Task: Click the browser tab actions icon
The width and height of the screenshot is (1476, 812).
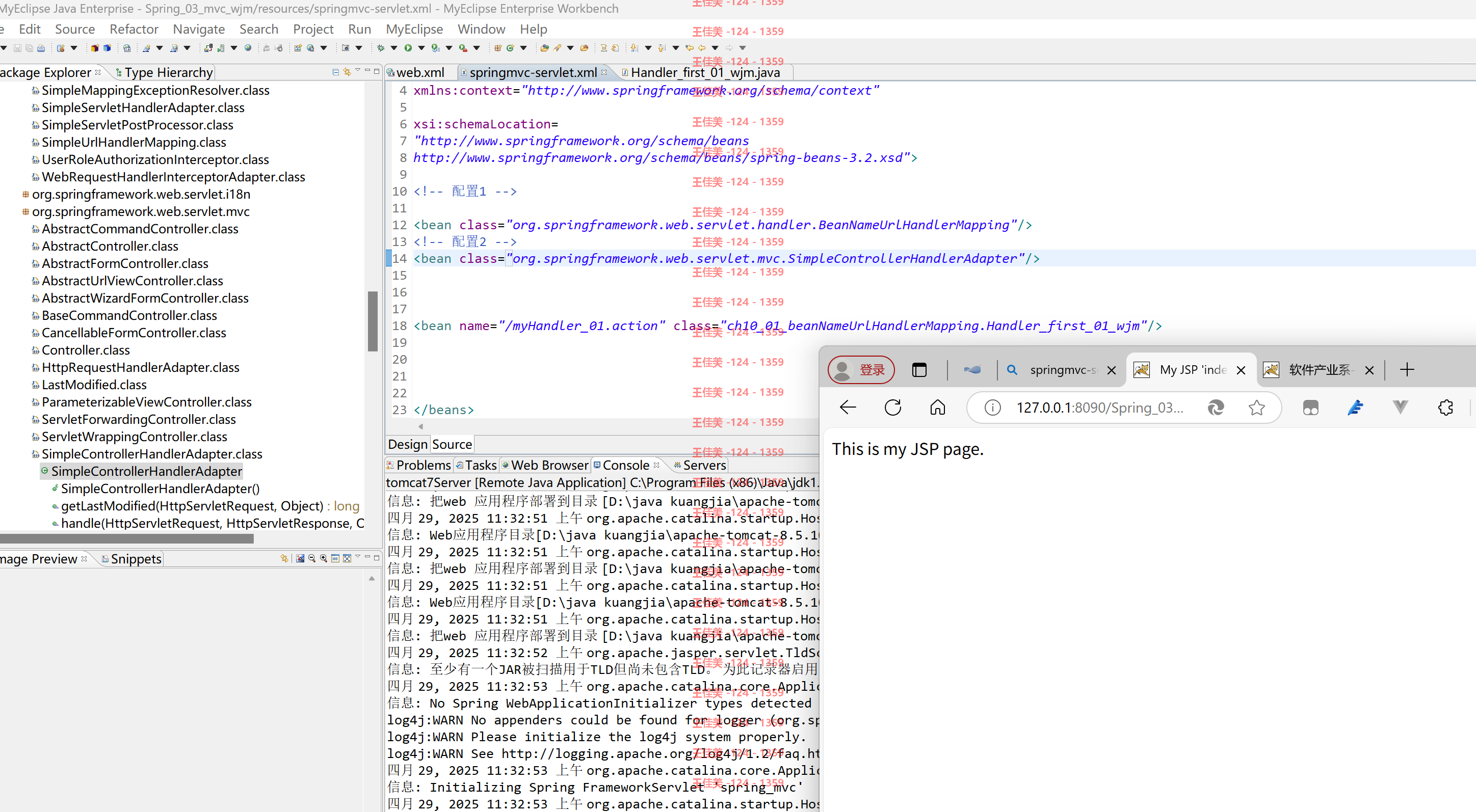Action: click(x=919, y=370)
